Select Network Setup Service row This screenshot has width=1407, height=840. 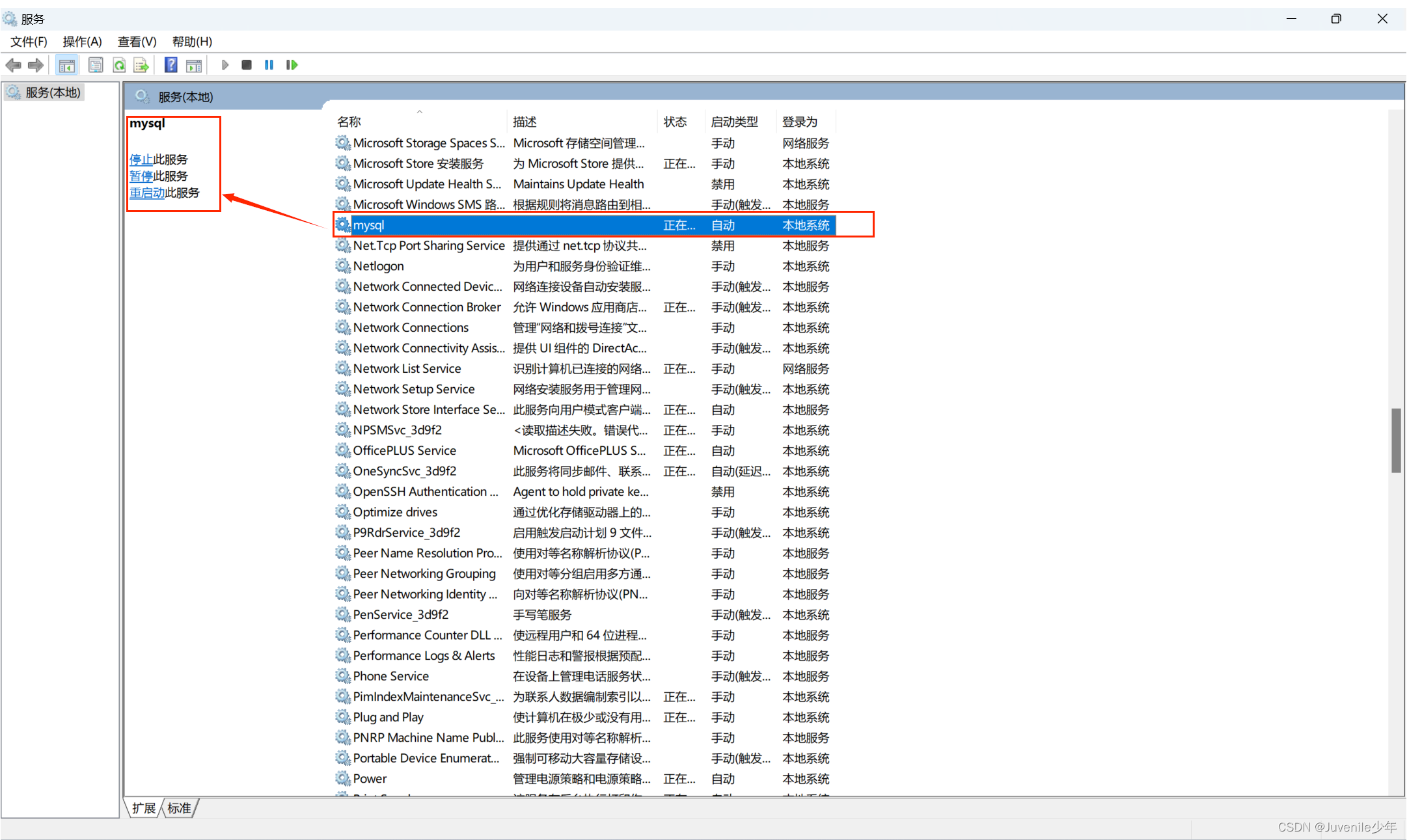pyautogui.click(x=584, y=389)
